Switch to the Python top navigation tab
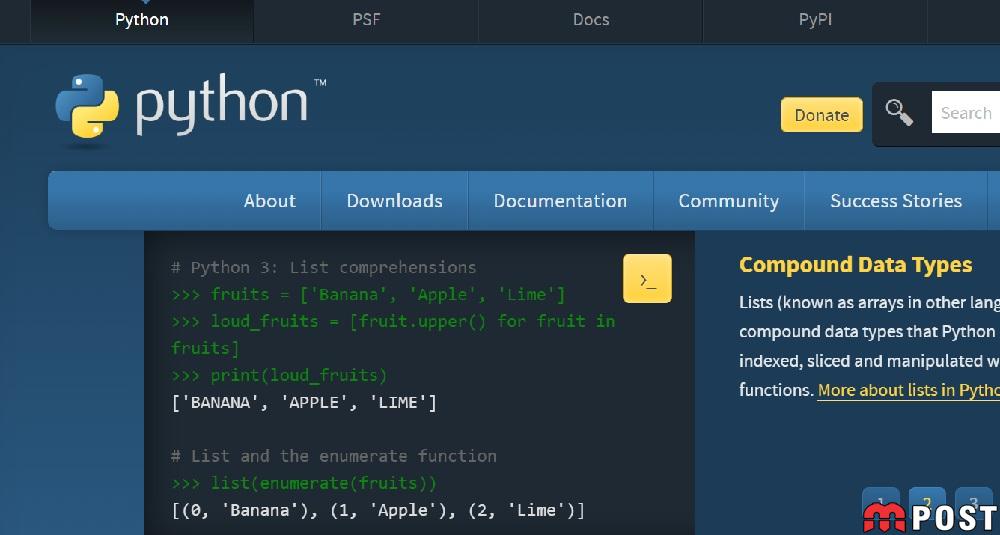 142,20
